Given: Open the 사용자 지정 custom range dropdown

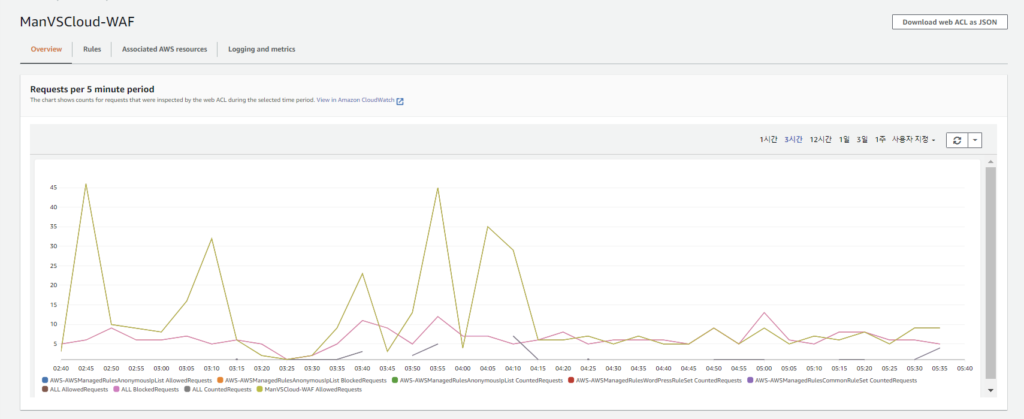Looking at the screenshot, I should click(913, 140).
